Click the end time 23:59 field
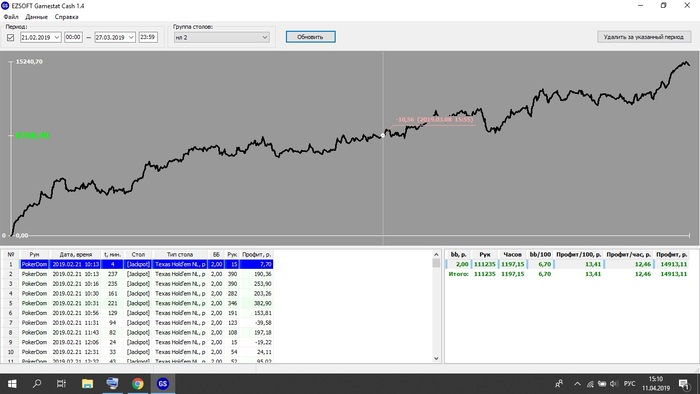The image size is (700, 394). 148,37
